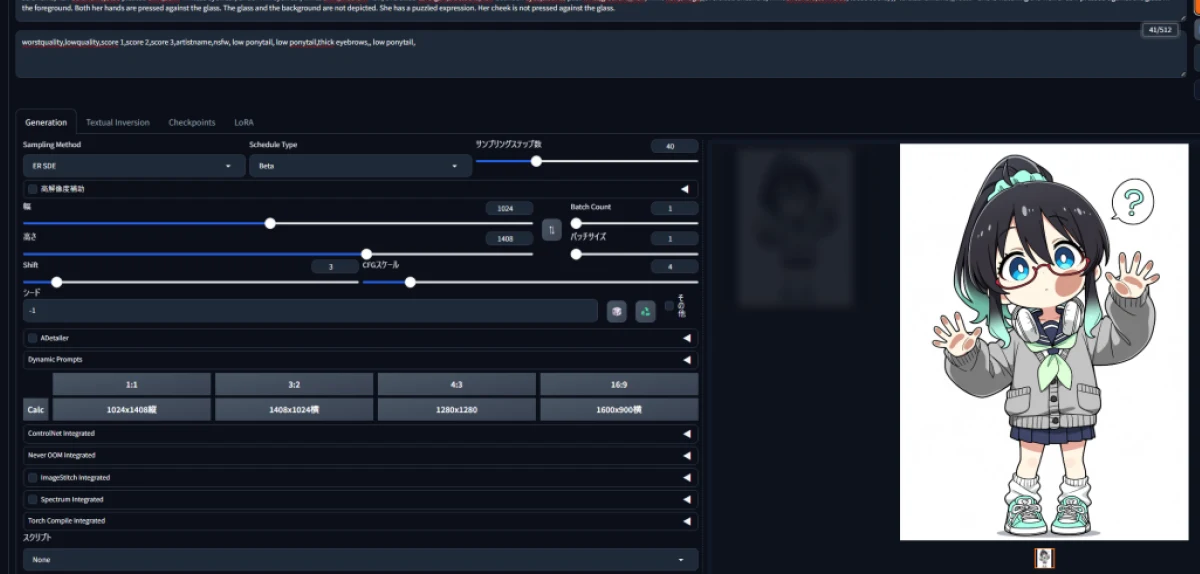This screenshot has width=1200, height=574.
Task: Switch to the Checkpoints tab
Action: click(192, 122)
